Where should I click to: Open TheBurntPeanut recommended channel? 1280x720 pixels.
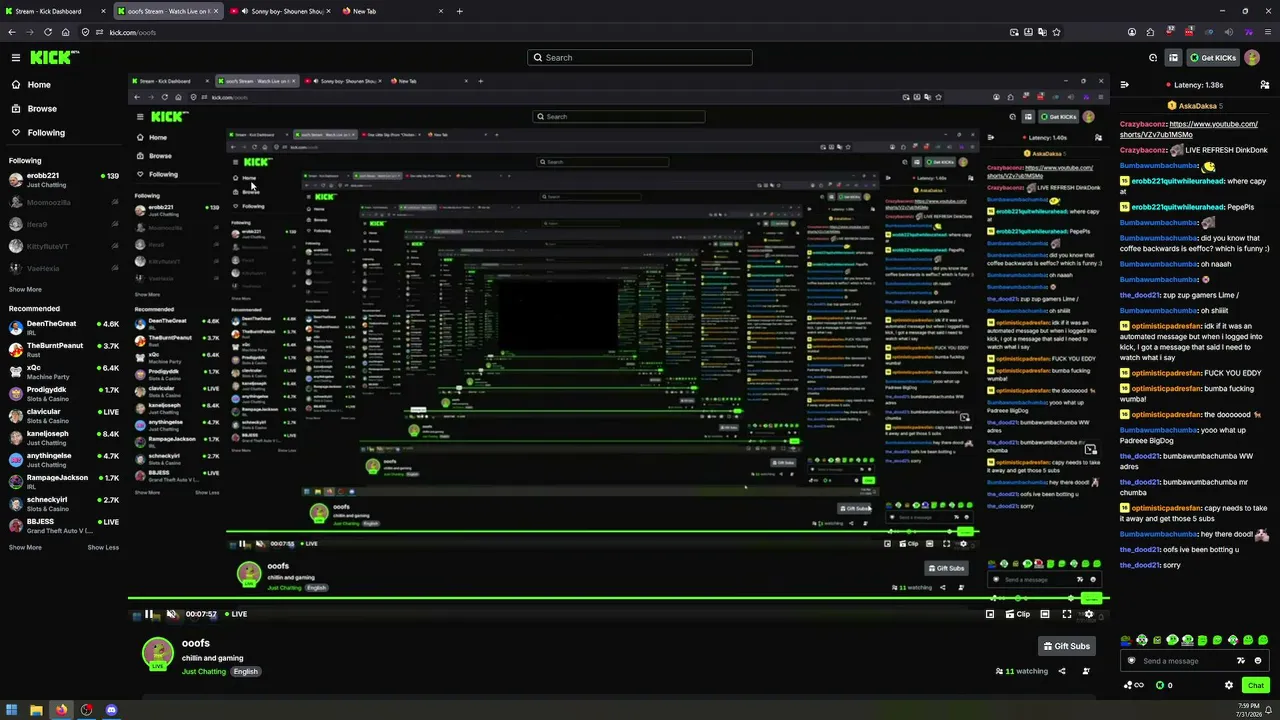click(64, 350)
